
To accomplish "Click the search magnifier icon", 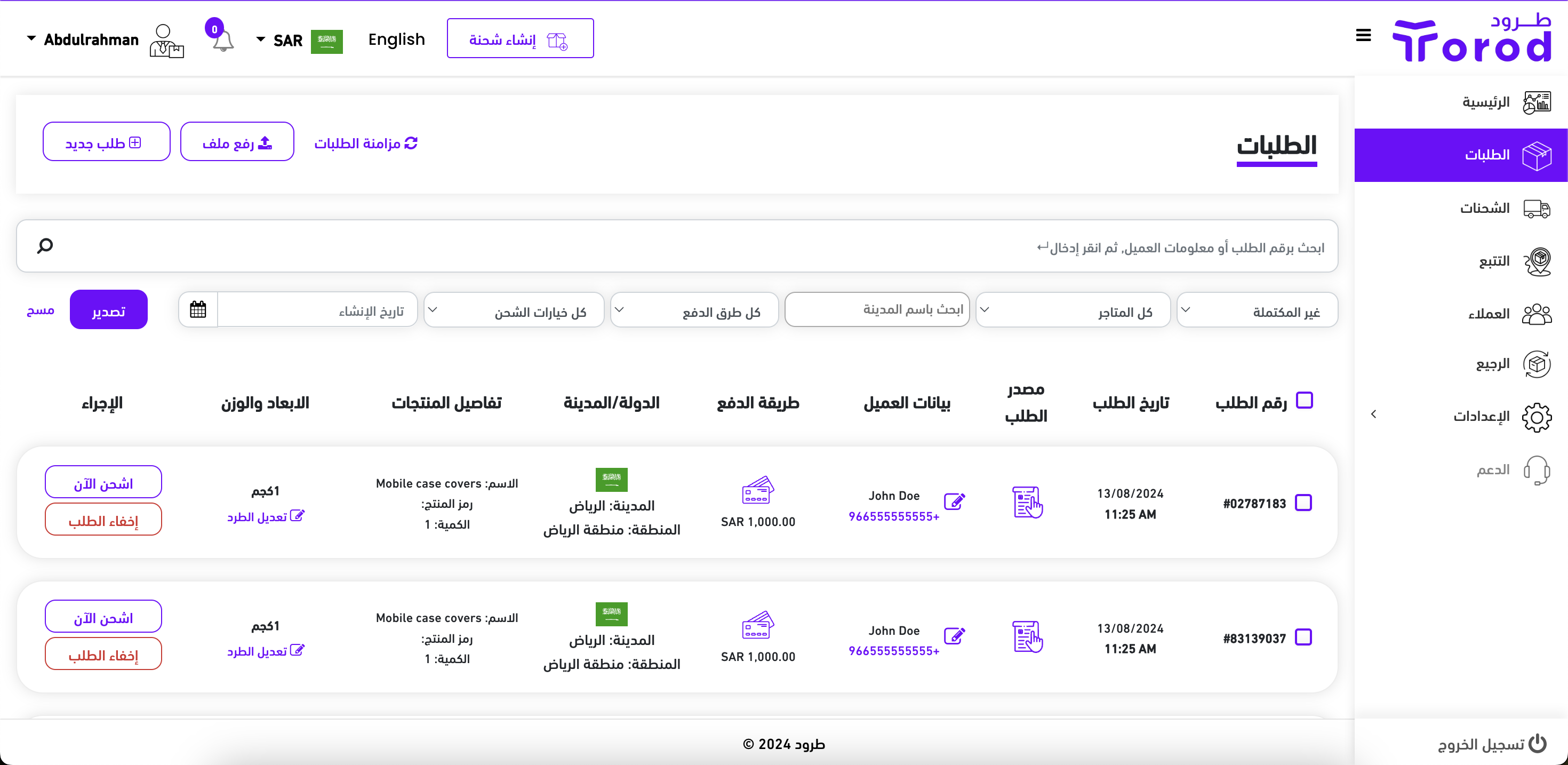I will click(x=45, y=245).
